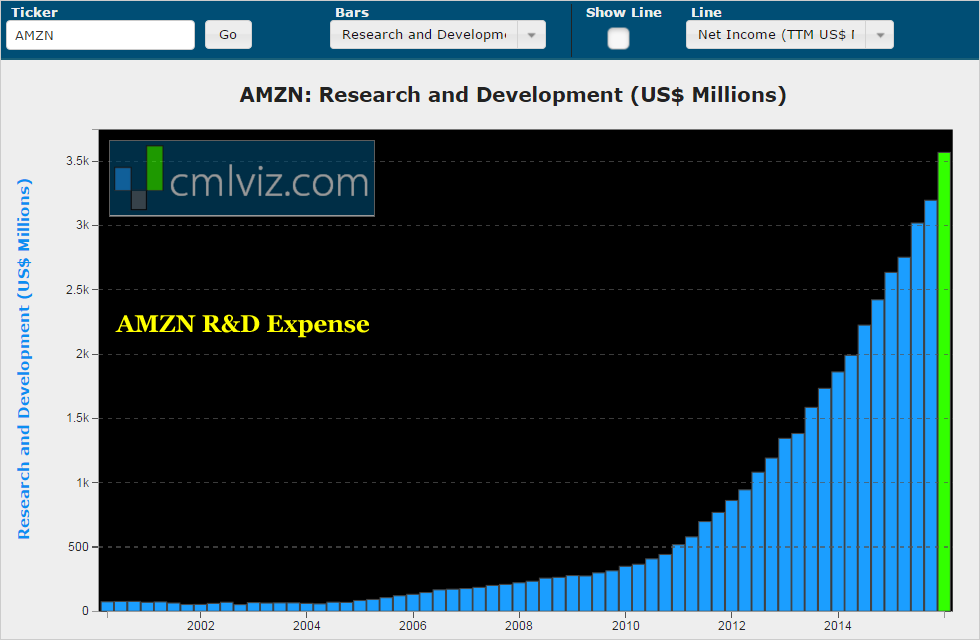Click the "3k" y-axis tick label
980x640 pixels.
coord(82,225)
